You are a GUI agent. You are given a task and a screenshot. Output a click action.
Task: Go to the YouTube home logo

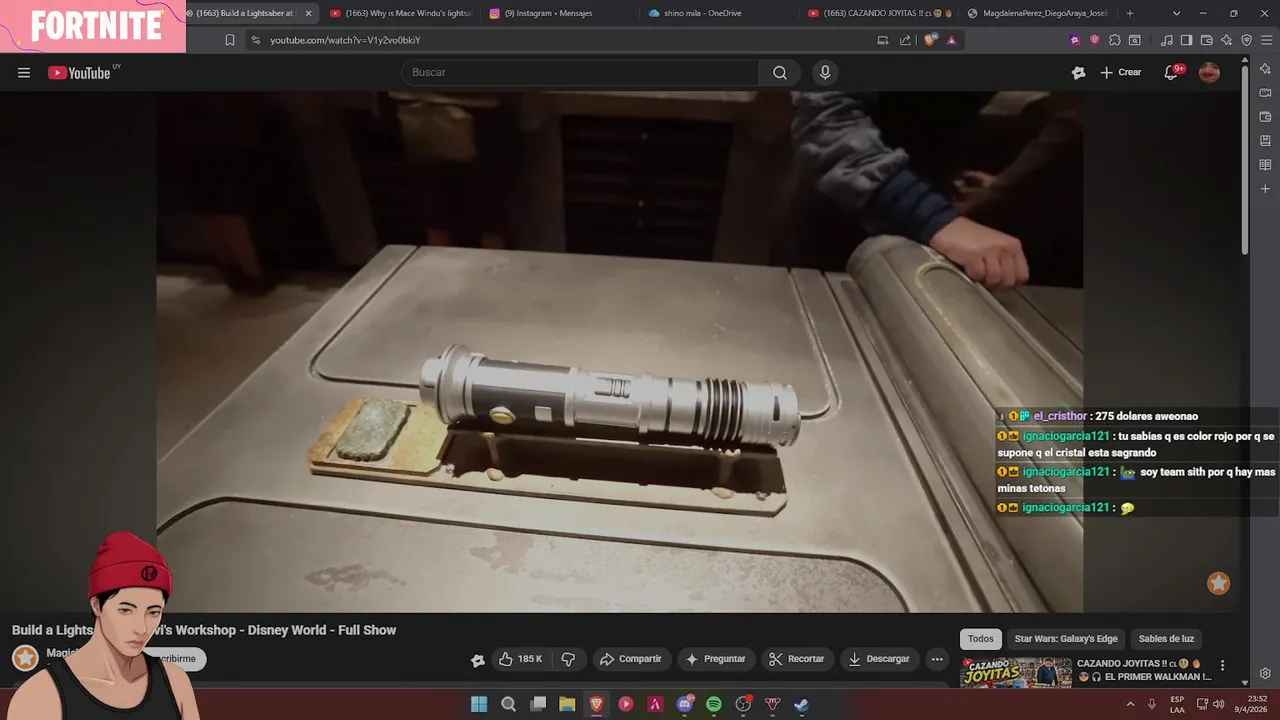coord(79,72)
